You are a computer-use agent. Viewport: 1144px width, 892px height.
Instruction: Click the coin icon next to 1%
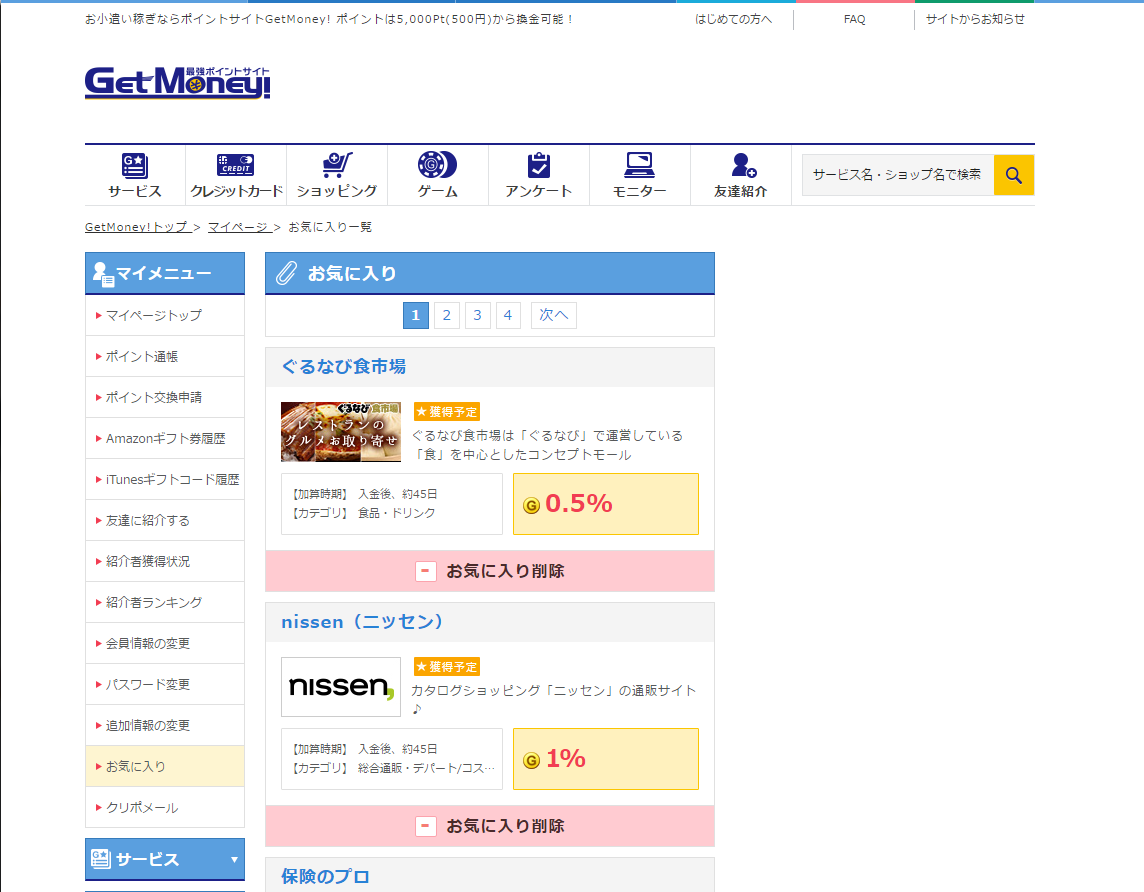click(531, 760)
